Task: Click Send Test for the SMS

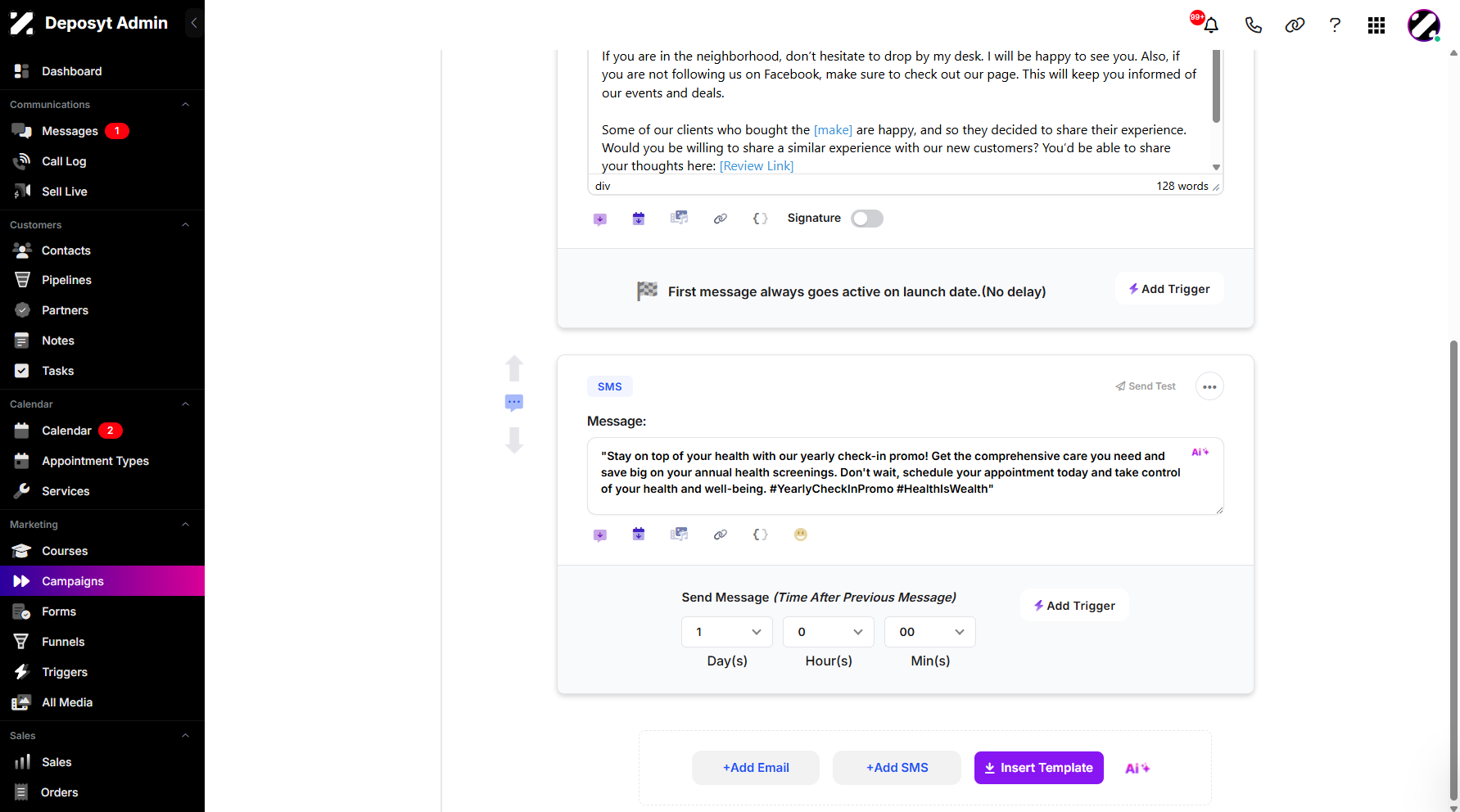Action: (x=1146, y=386)
